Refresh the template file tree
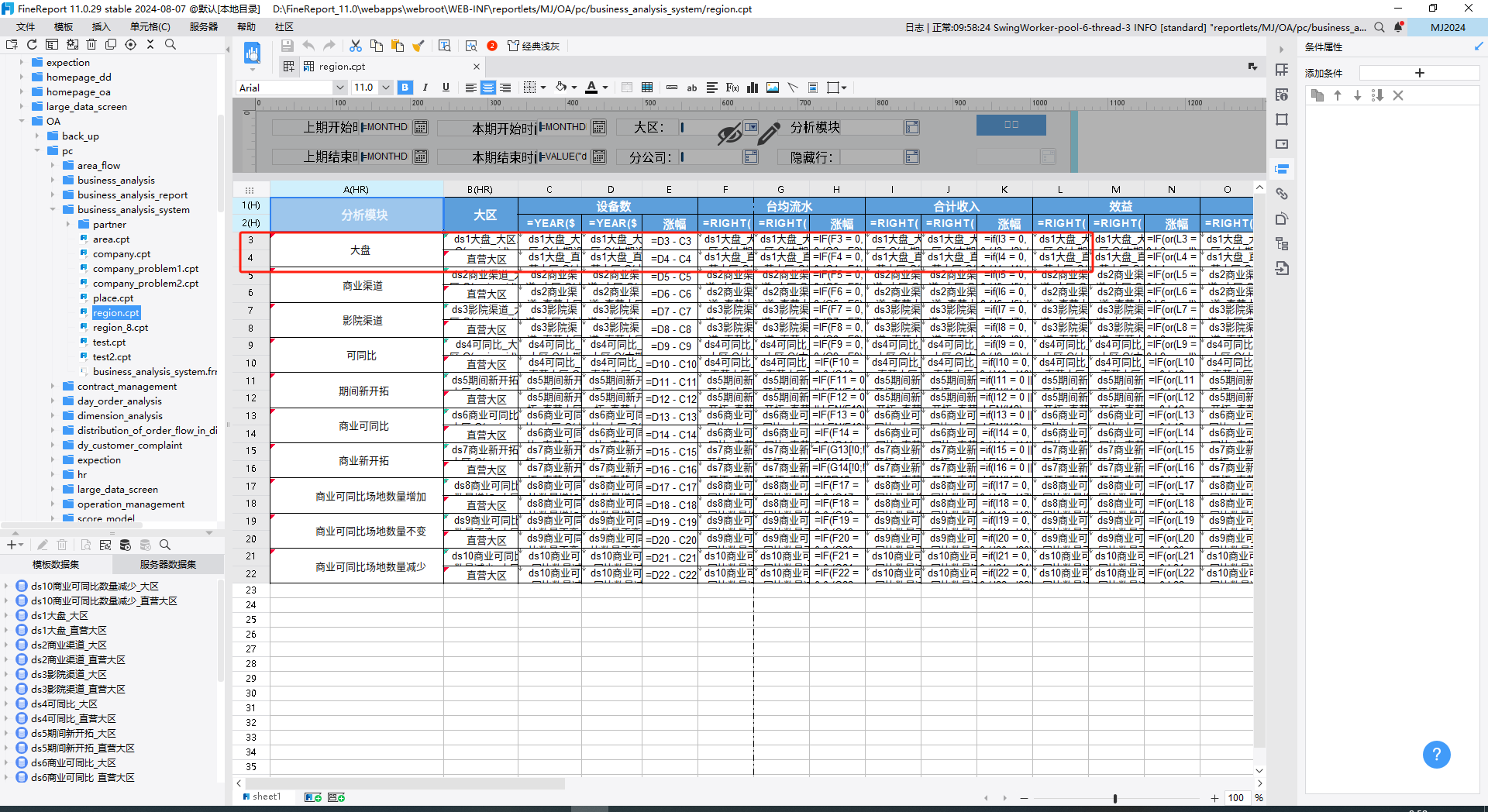Viewport: 1488px width, 812px height. click(32, 45)
